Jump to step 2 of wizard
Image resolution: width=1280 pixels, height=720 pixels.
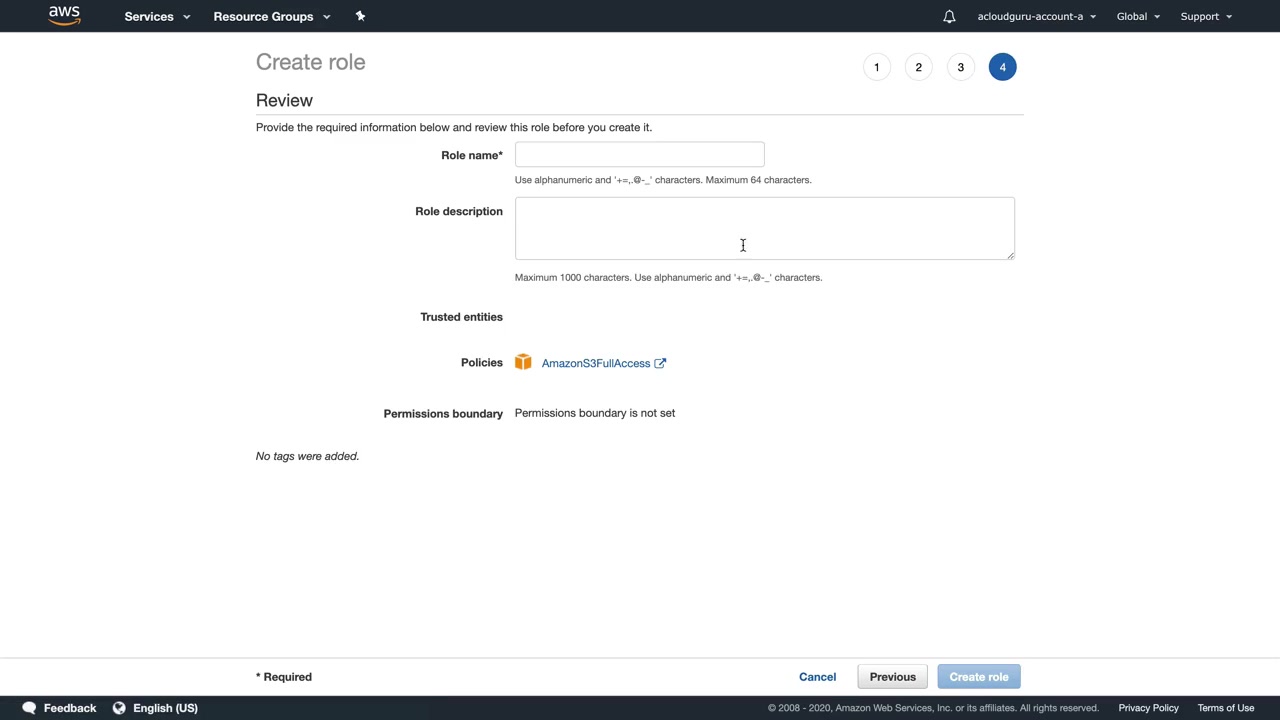[918, 67]
